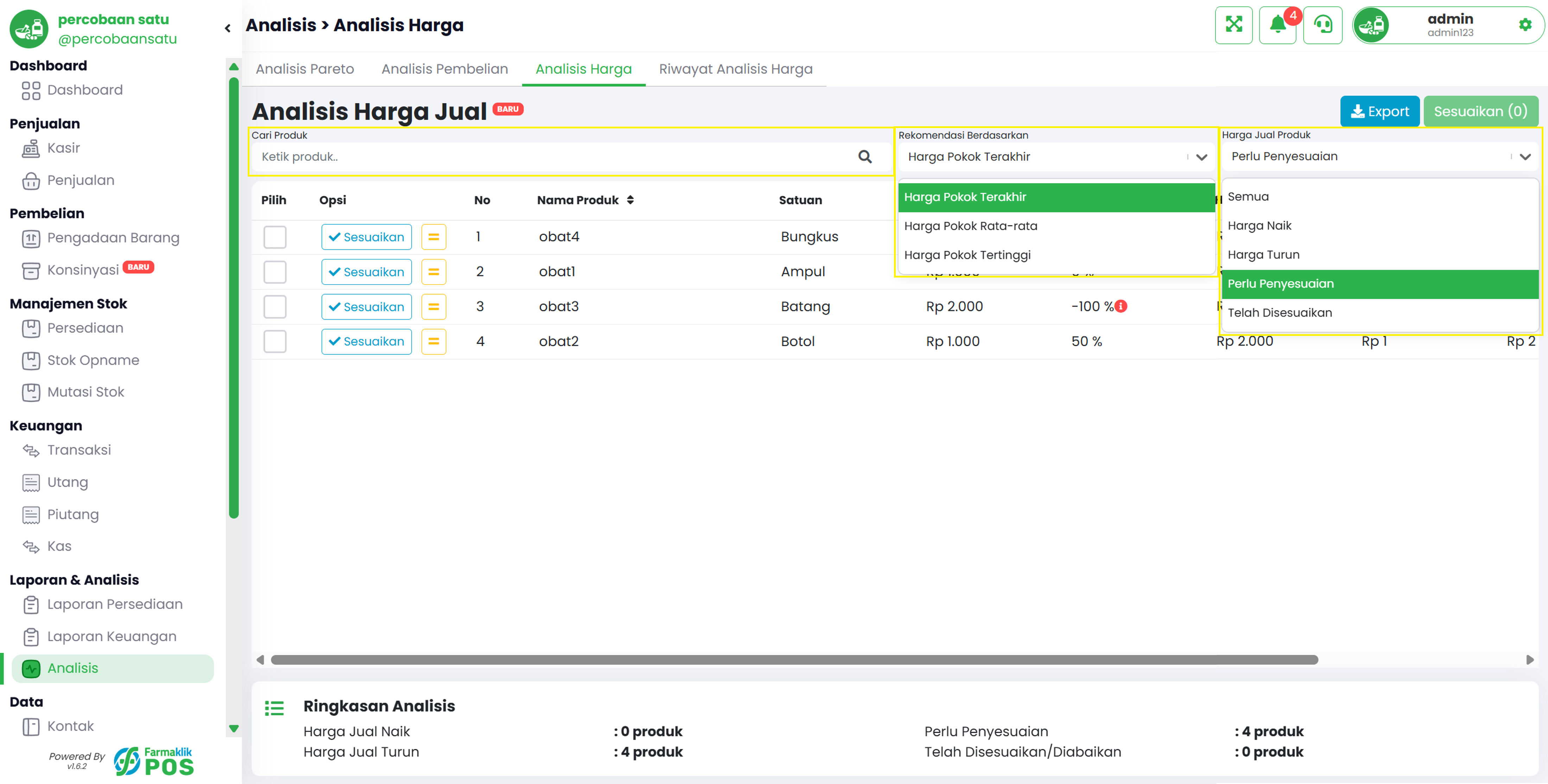Open the notifications bell
The width and height of the screenshot is (1548, 784).
click(x=1278, y=25)
